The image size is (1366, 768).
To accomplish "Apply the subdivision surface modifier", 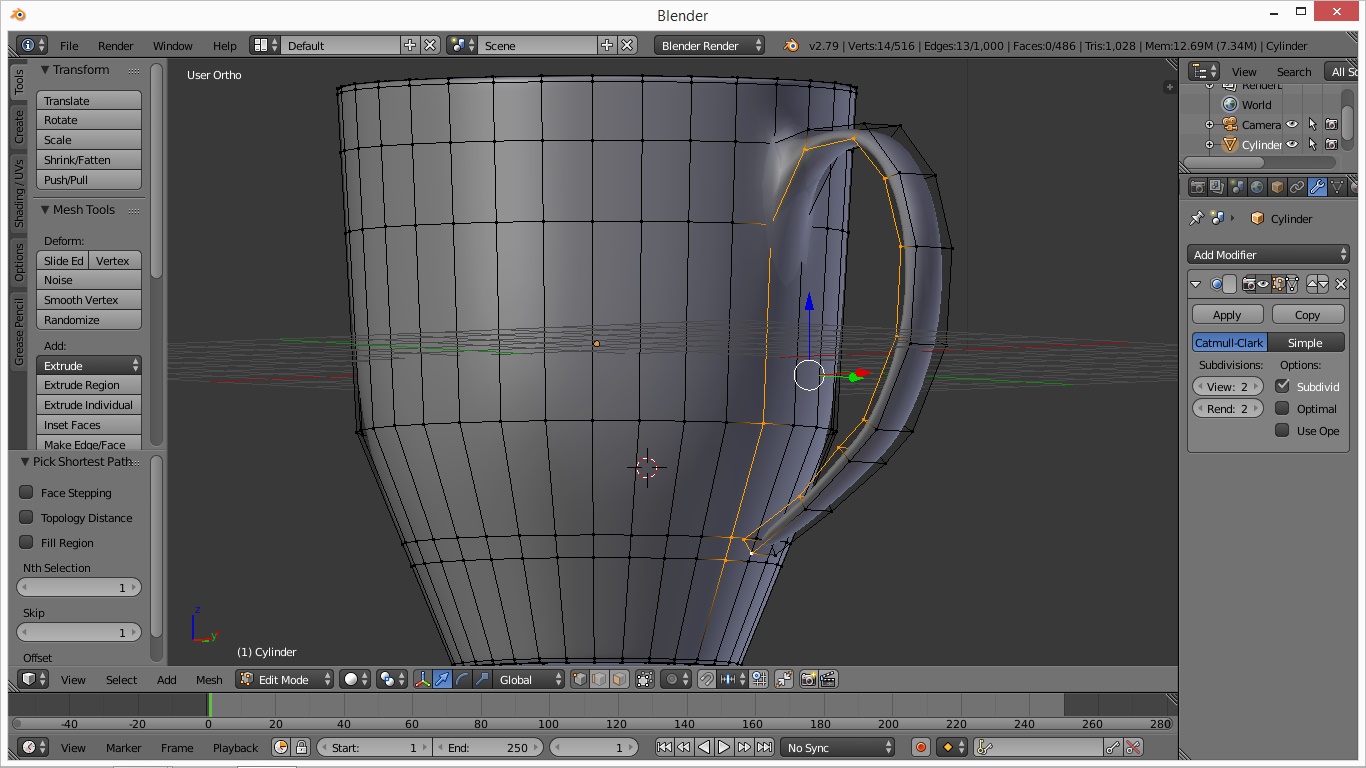I will (x=1226, y=314).
